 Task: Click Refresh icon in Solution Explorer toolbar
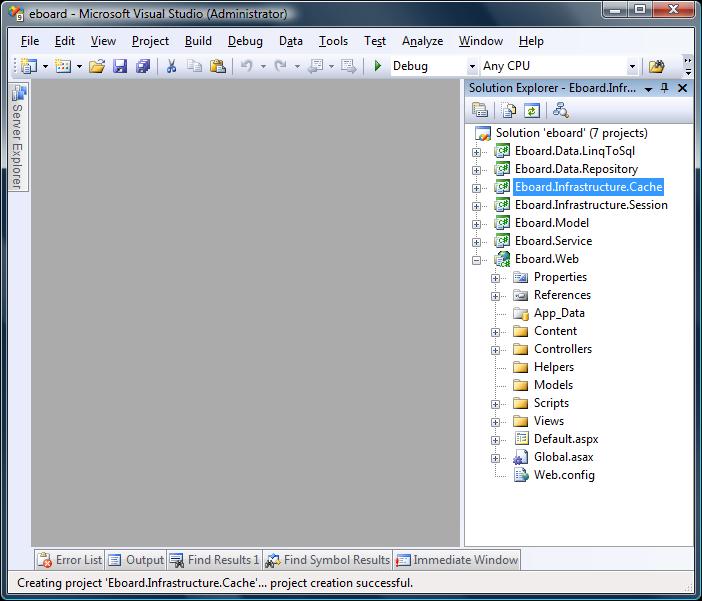click(x=532, y=110)
